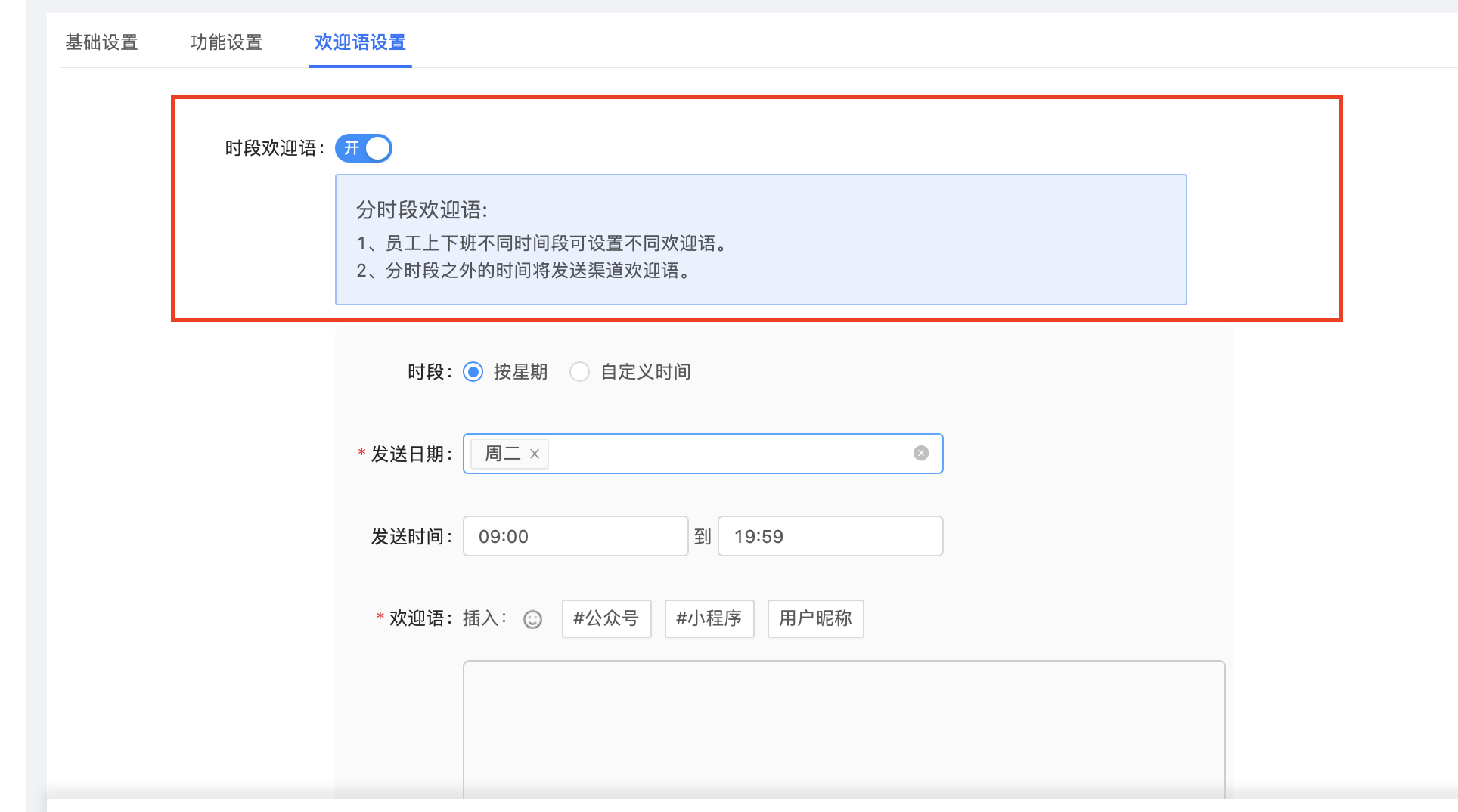Insert the 用户昵称 placeholder
Viewport: 1458px width, 812px height.
tap(815, 618)
